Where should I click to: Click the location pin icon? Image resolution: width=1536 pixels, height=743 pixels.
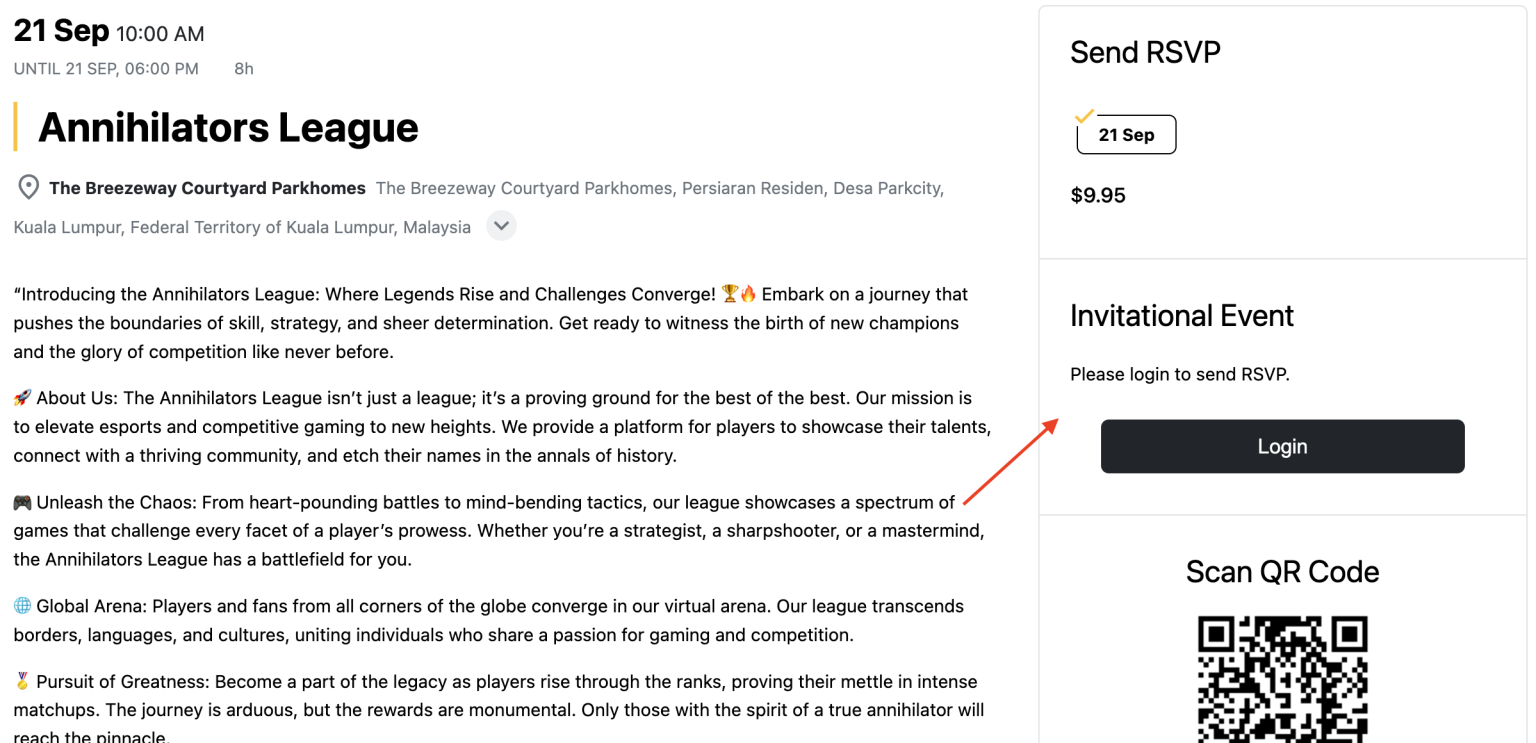click(x=28, y=188)
